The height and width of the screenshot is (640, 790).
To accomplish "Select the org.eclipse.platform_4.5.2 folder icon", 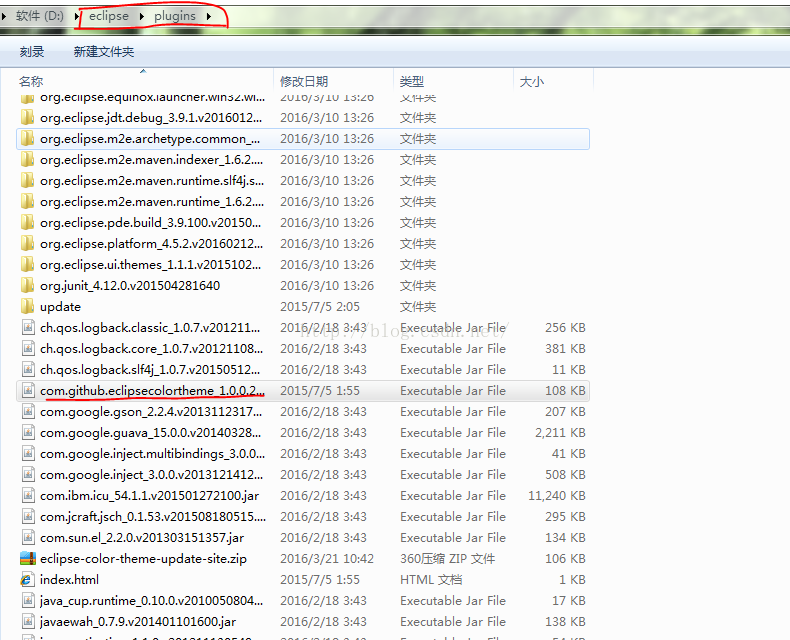I will click(28, 243).
